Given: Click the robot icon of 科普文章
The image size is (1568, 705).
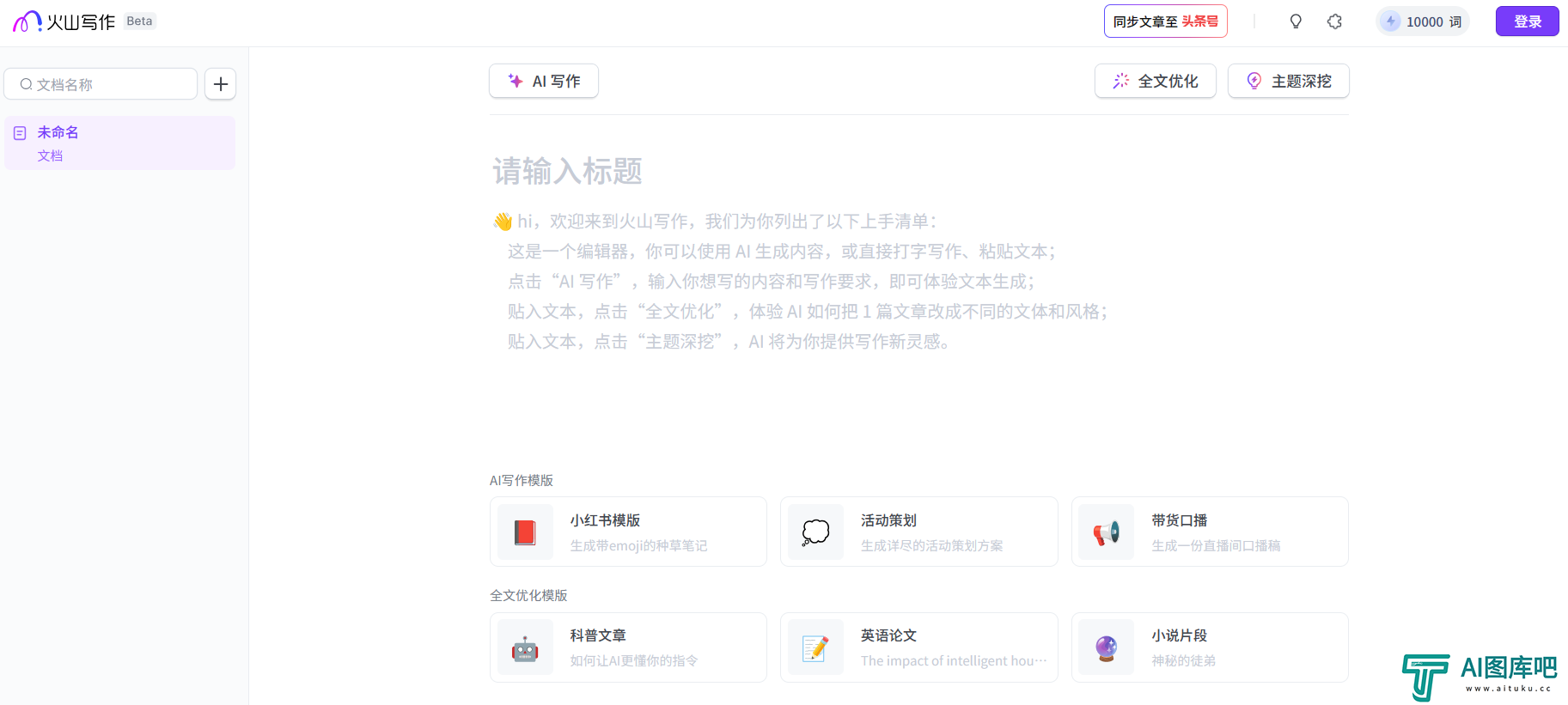Looking at the screenshot, I should (x=525, y=648).
